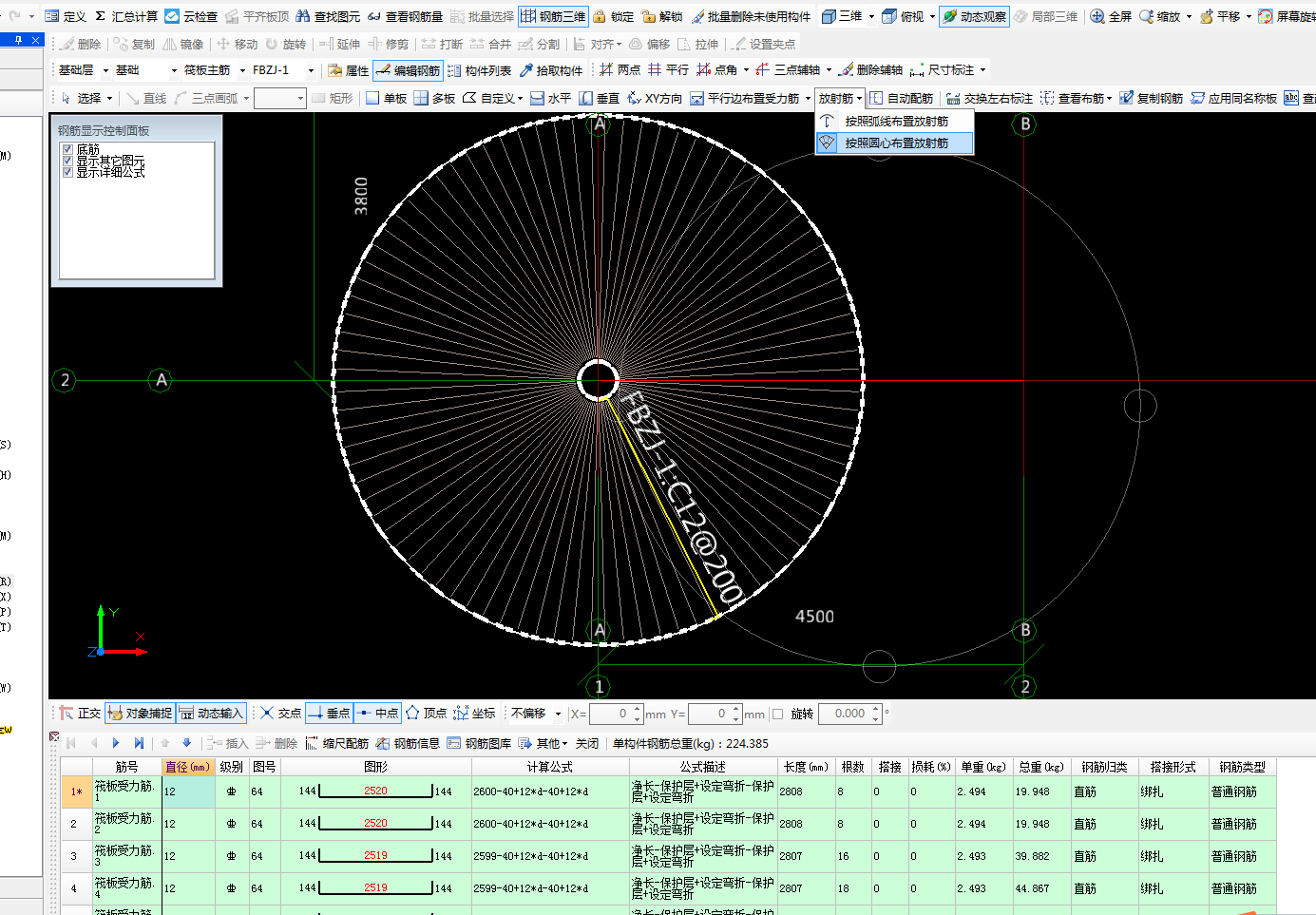Click the 锁定 lock tool
This screenshot has width=1316, height=915.
click(x=613, y=16)
